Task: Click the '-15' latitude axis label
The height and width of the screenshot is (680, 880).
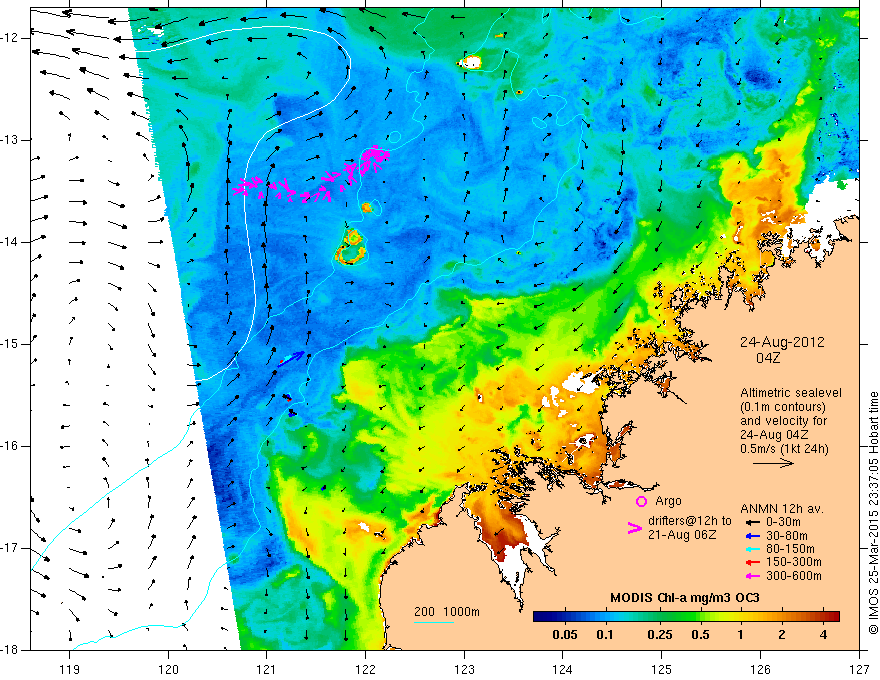Action: coord(9,344)
